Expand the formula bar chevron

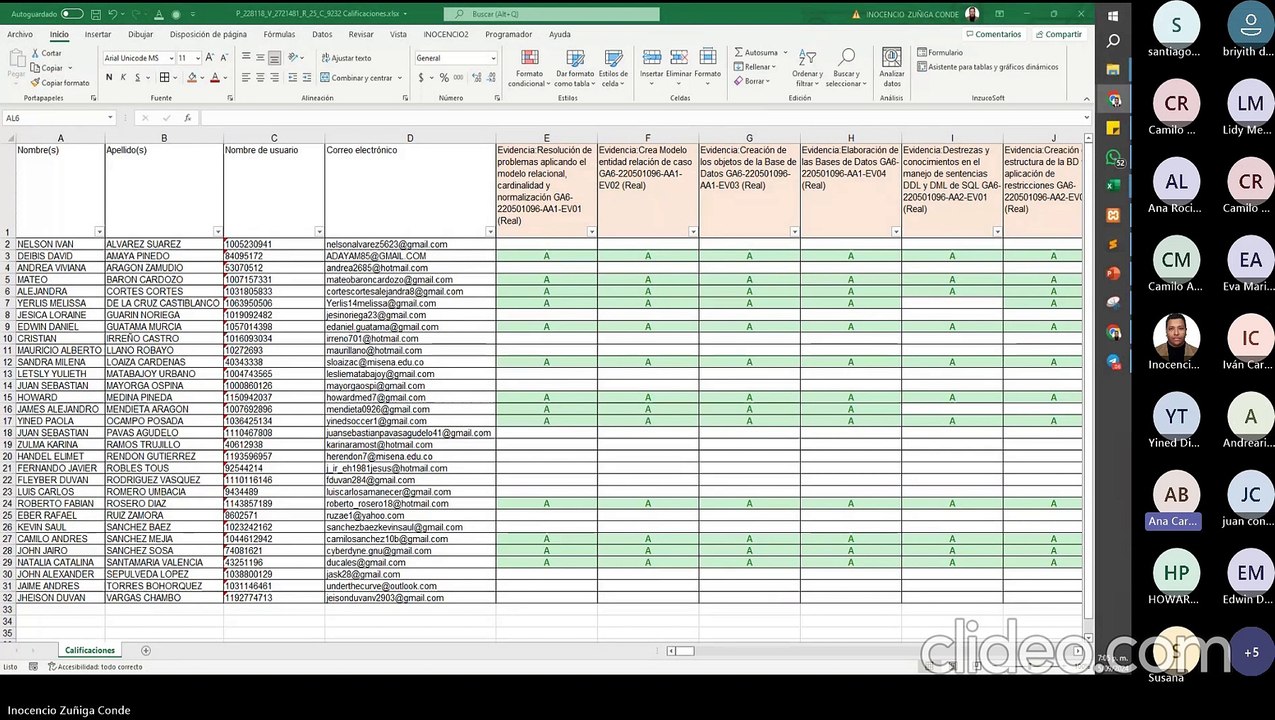click(x=1087, y=118)
